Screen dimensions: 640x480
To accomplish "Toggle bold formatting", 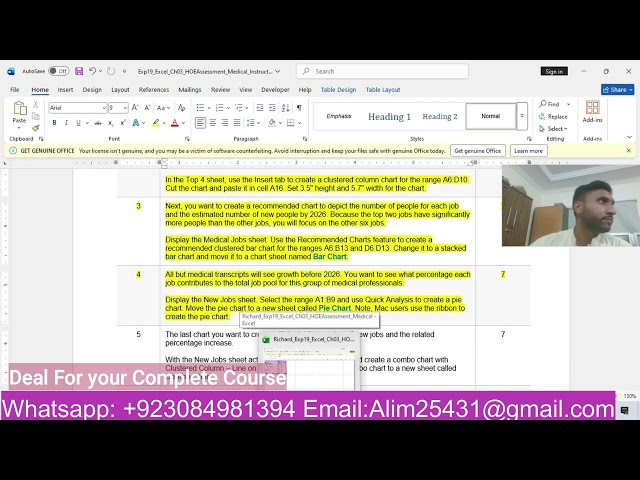I will [54, 123].
